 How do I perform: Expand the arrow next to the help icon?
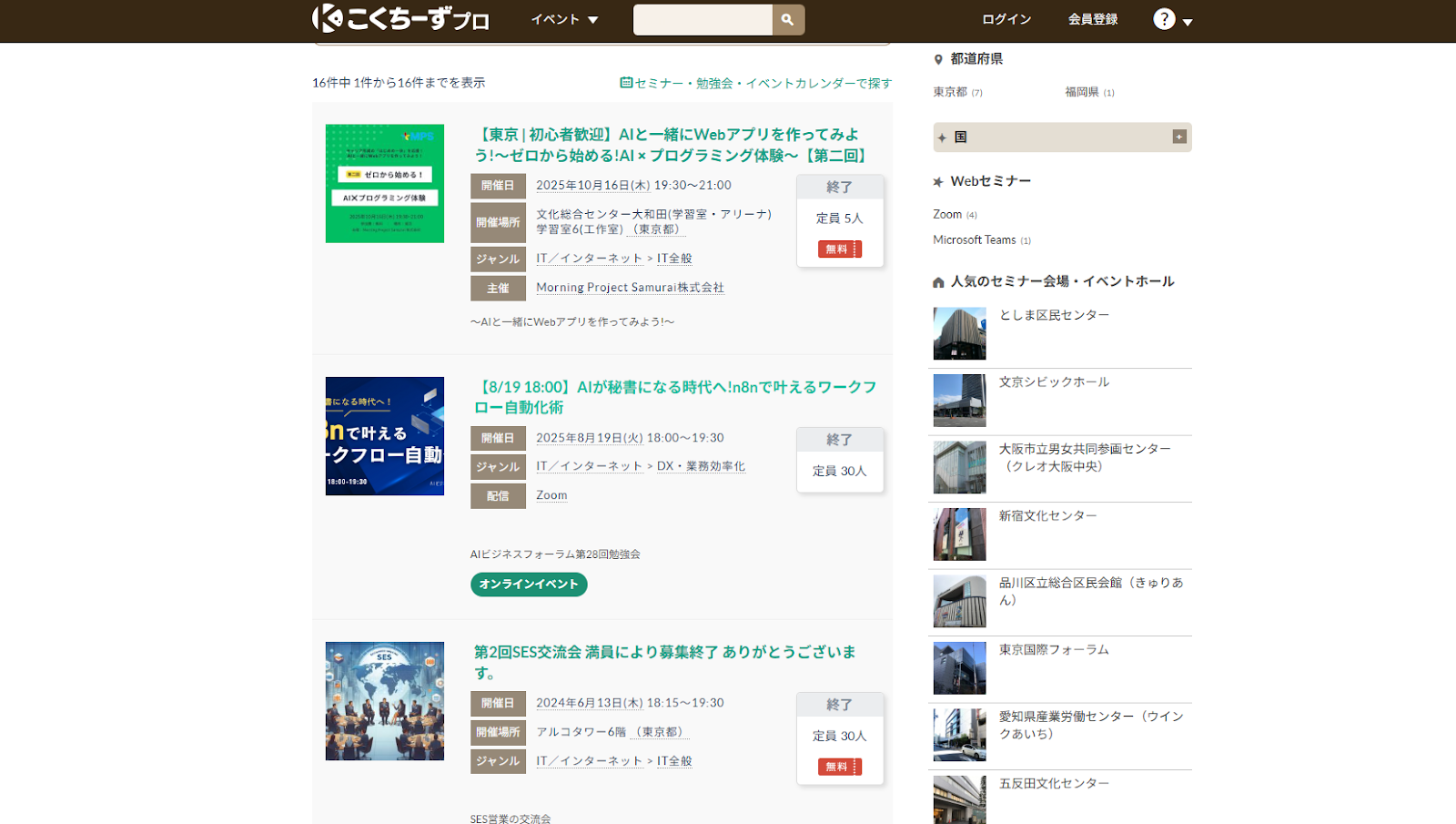[1188, 22]
